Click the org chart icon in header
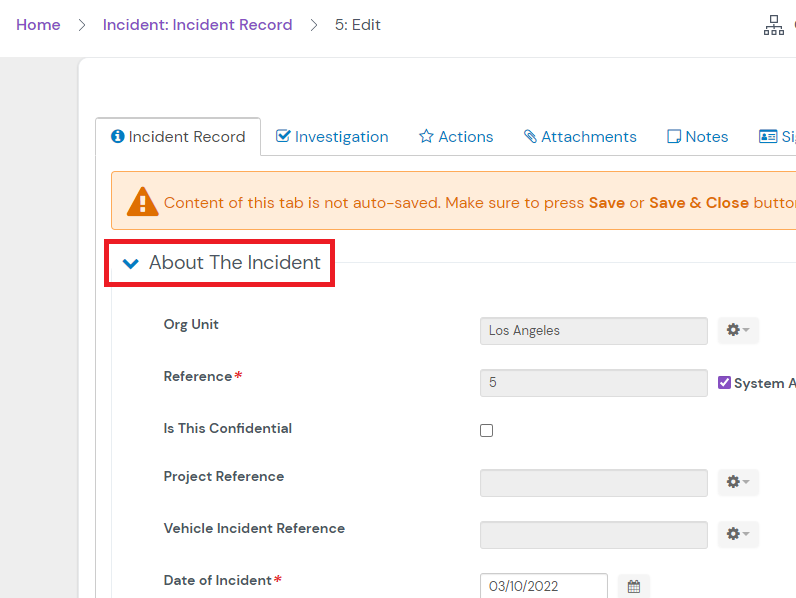The width and height of the screenshot is (796, 598). (773, 26)
